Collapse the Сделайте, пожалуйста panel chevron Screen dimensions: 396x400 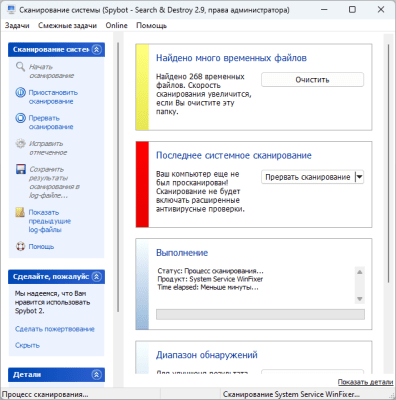[97, 277]
